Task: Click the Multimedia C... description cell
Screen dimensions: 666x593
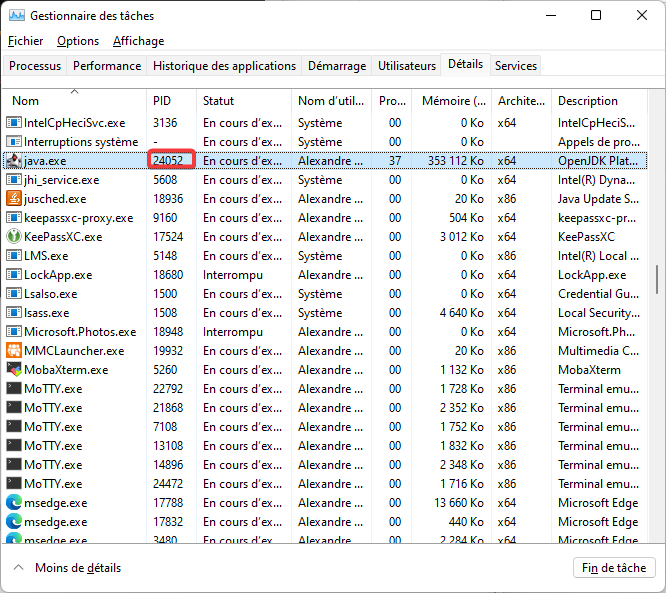Action: click(x=598, y=350)
